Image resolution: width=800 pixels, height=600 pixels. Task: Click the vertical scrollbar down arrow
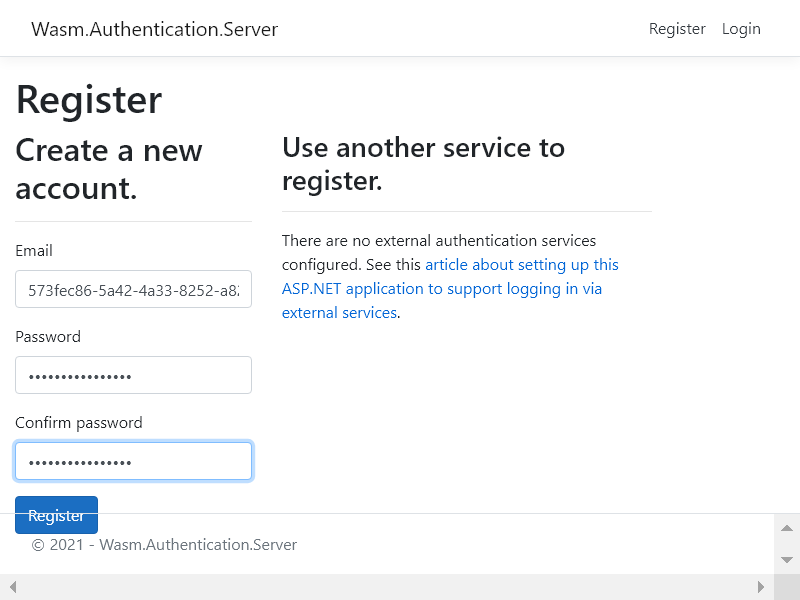[787, 560]
